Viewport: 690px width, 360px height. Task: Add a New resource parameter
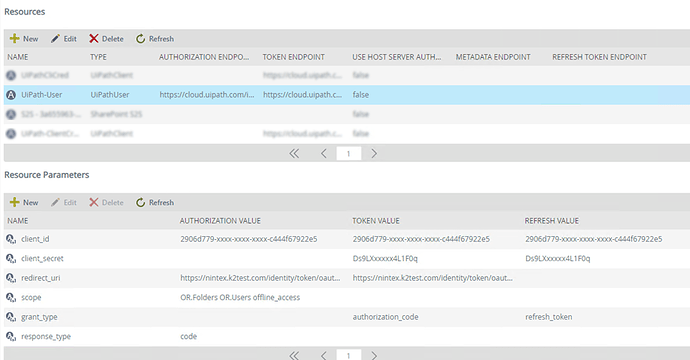point(24,202)
